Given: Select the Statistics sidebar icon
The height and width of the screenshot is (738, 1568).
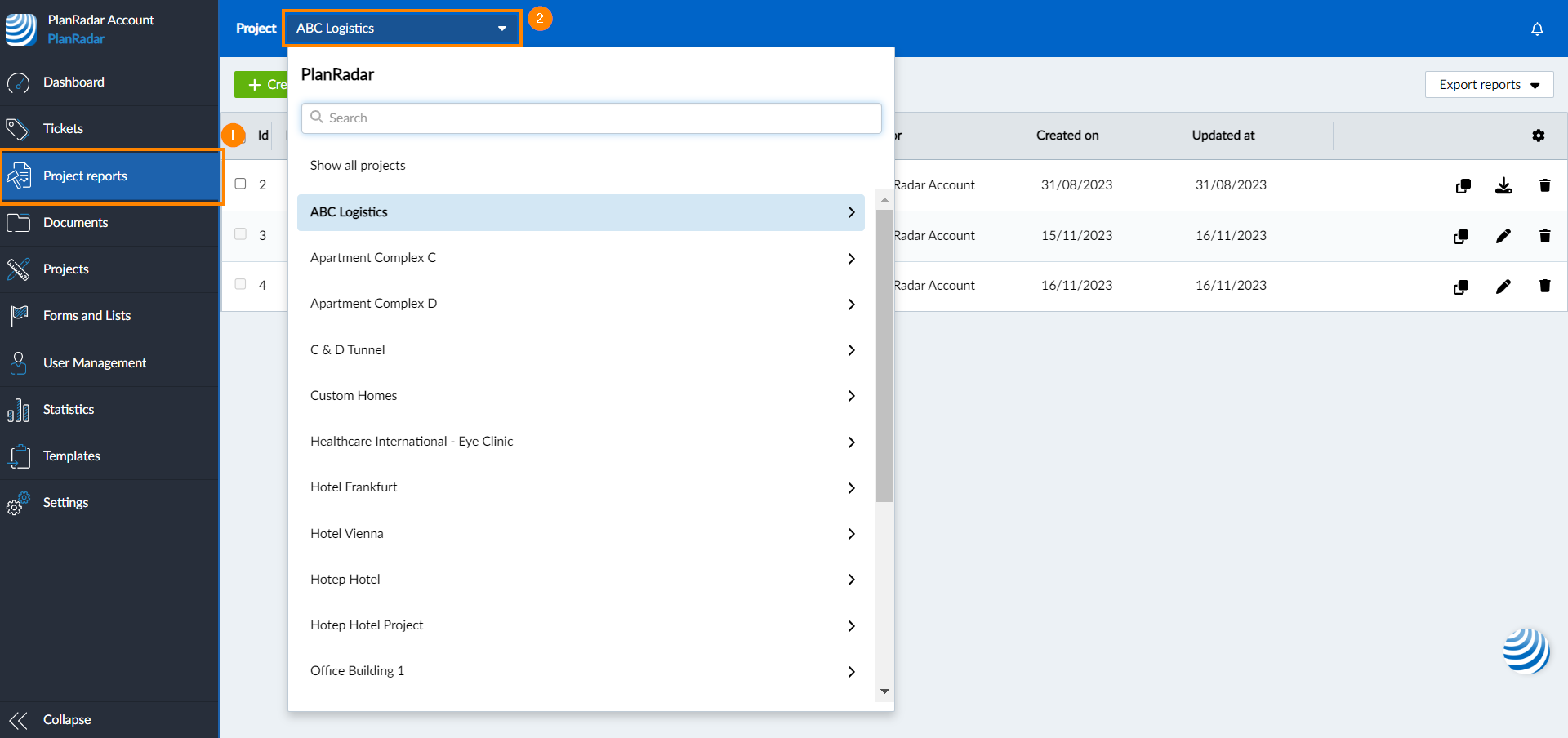Looking at the screenshot, I should 19,410.
